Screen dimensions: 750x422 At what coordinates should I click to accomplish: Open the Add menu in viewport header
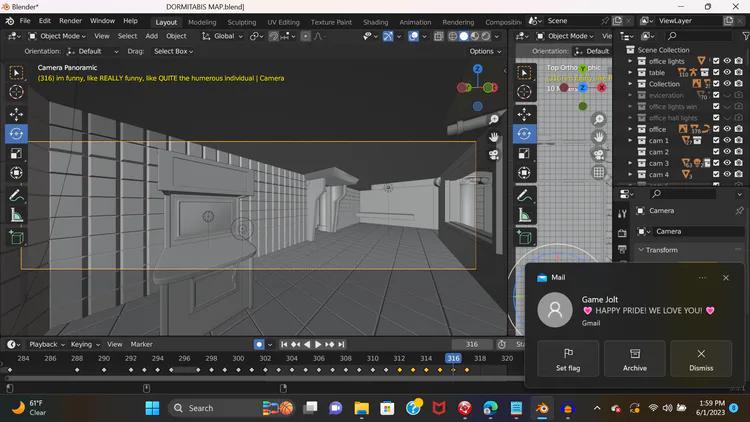pos(152,36)
